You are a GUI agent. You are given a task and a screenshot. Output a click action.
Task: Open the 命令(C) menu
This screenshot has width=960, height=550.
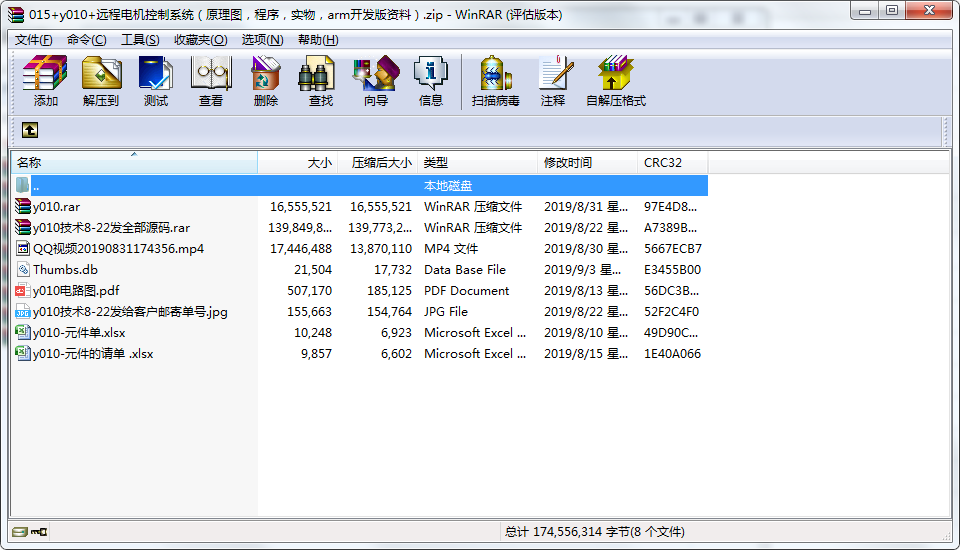86,40
